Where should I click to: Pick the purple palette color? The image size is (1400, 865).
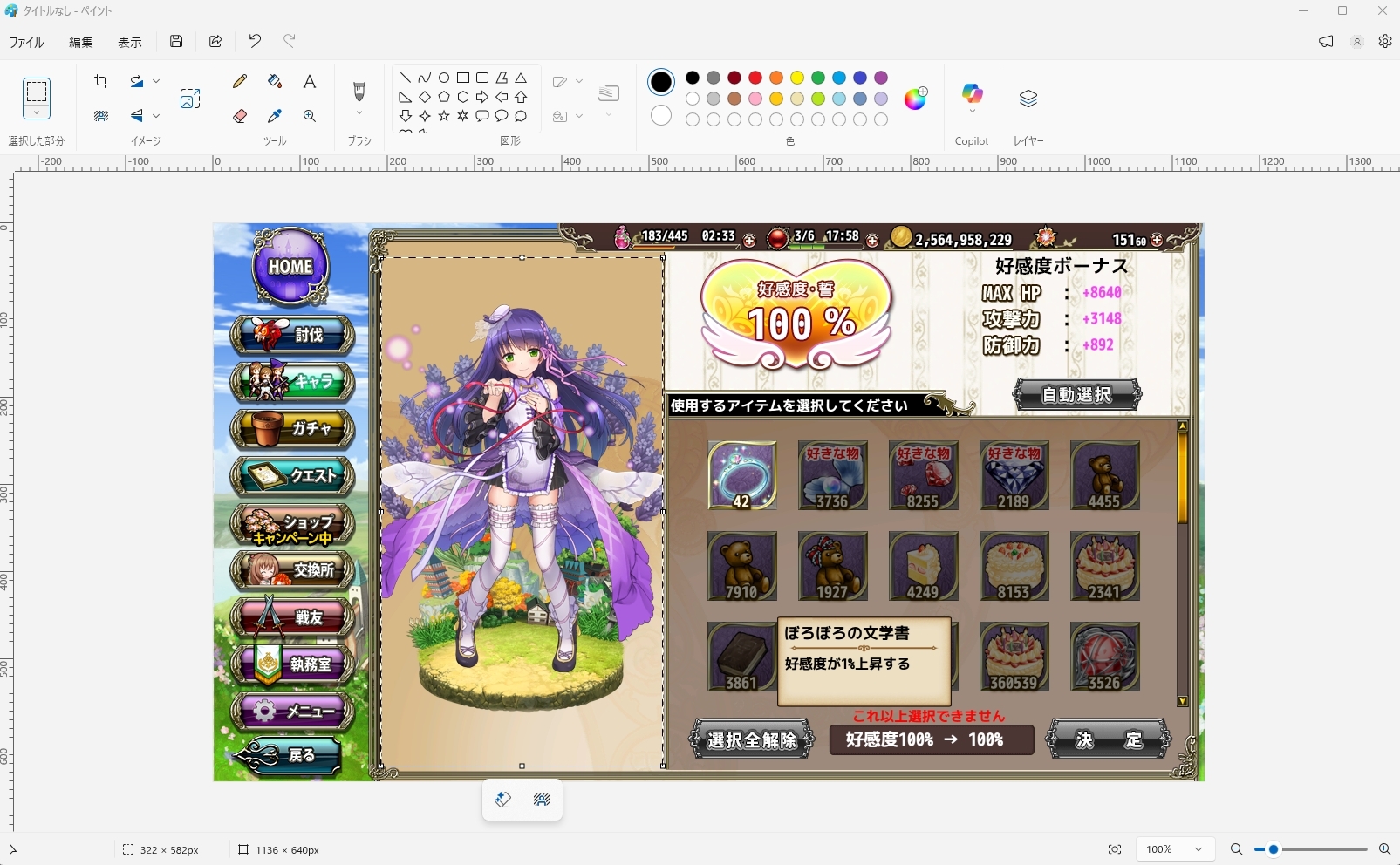click(881, 78)
